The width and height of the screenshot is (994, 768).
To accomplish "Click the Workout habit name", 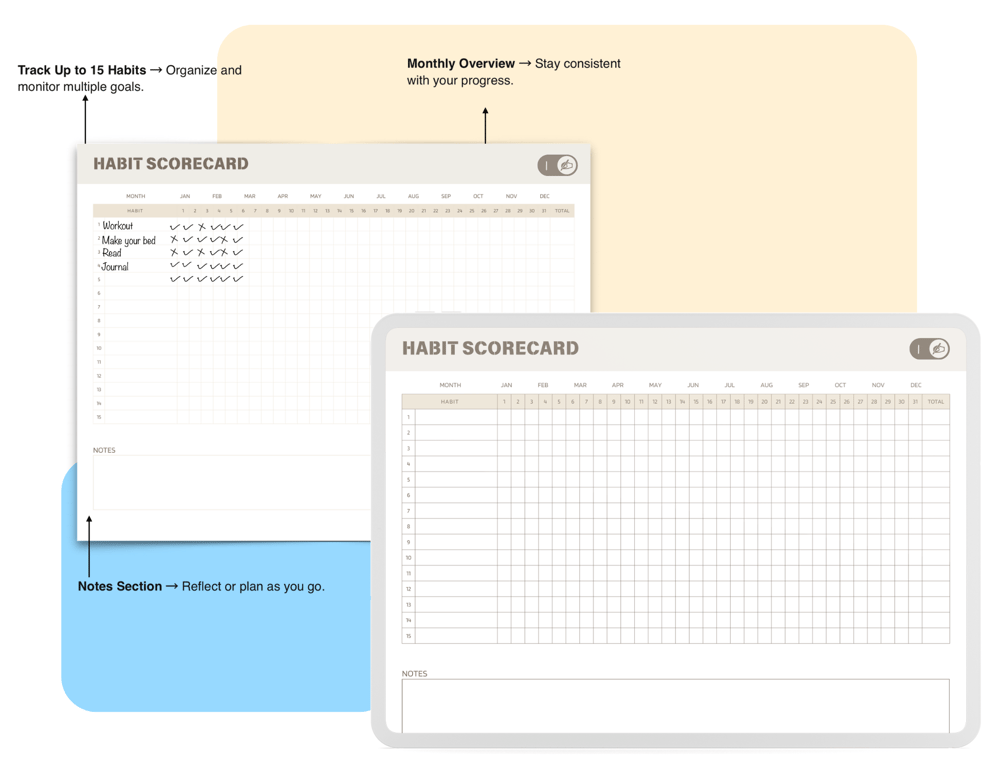I will [118, 226].
